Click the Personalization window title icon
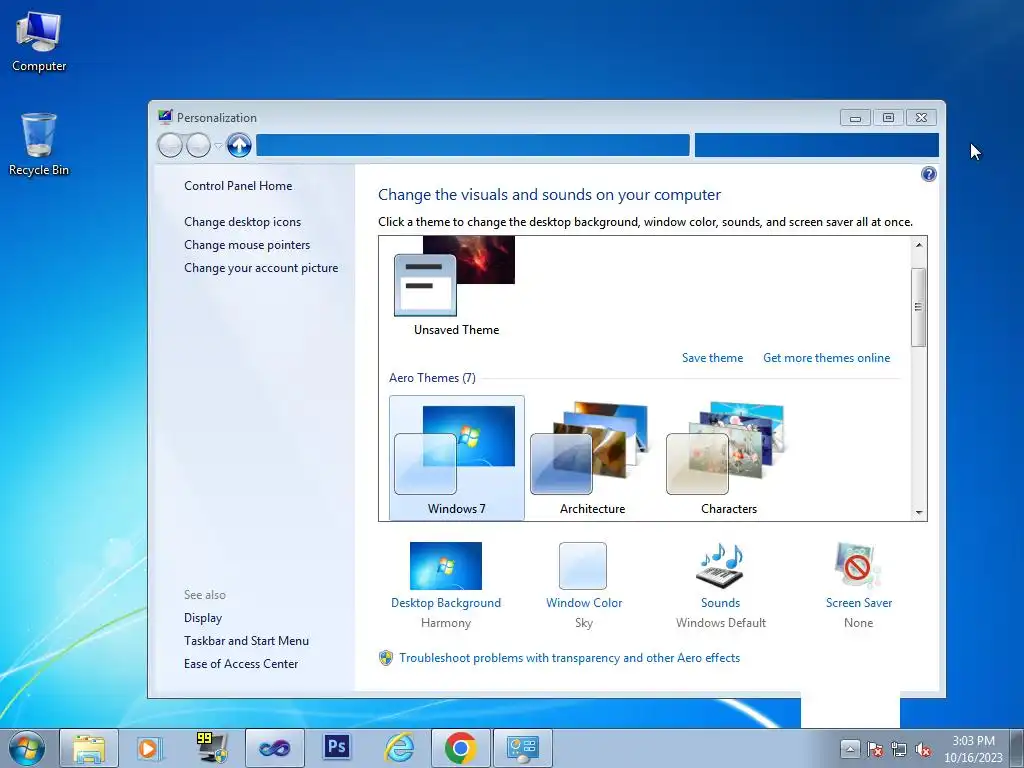1024x768 pixels. 165,117
